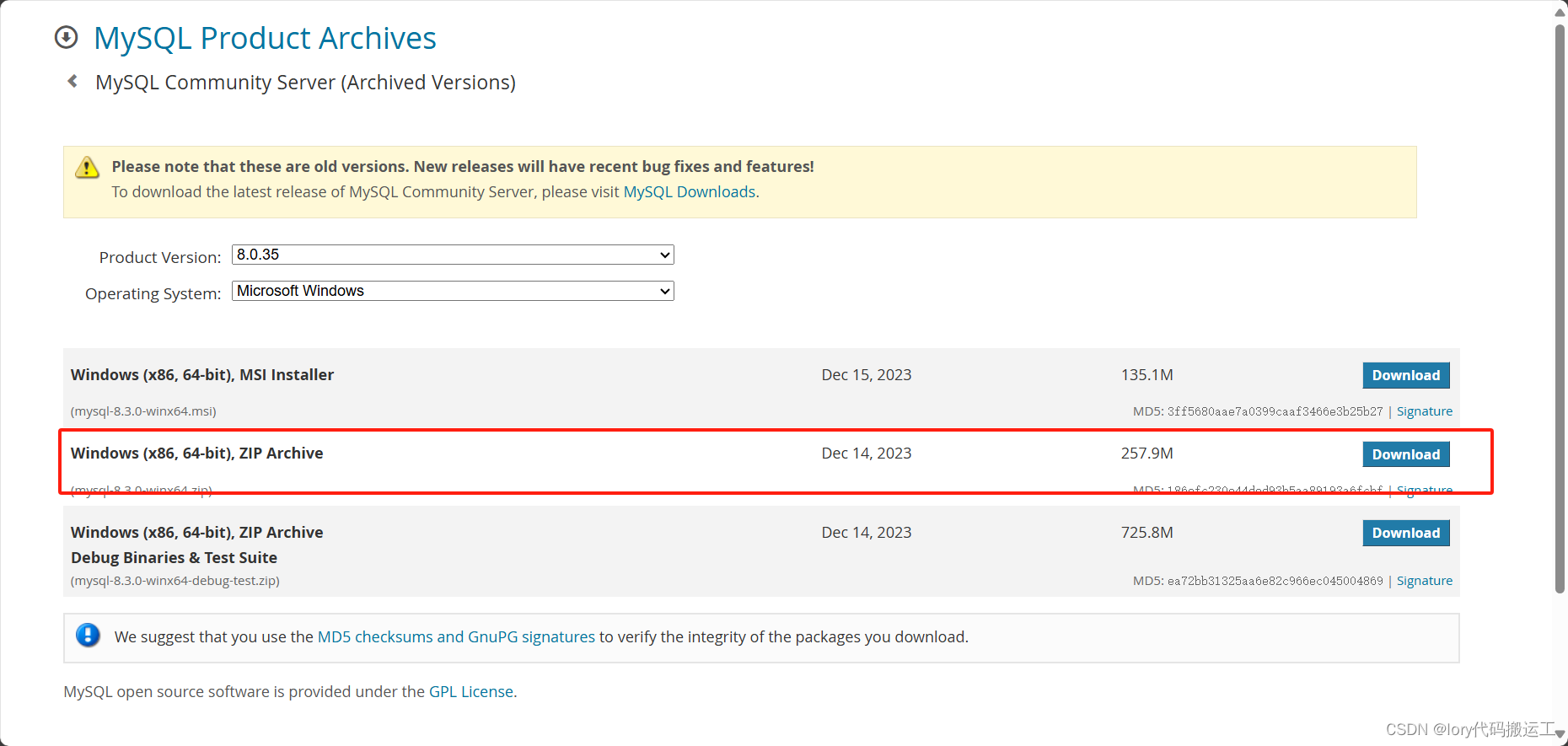
Task: Select filename '(mysql-8.3.0-winx64.msi)'
Action: tap(143, 411)
